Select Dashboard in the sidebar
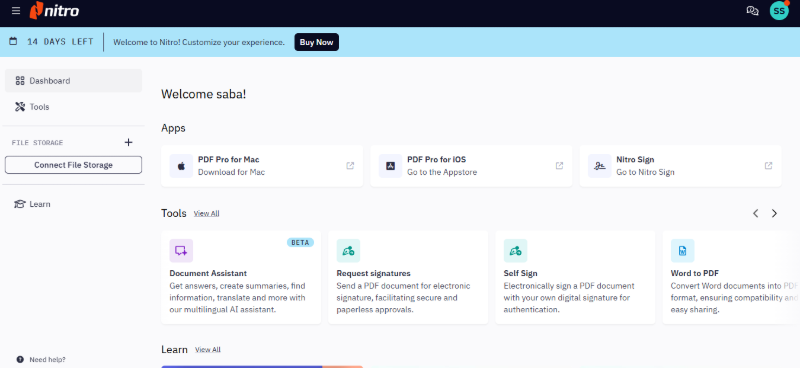 click(x=73, y=81)
